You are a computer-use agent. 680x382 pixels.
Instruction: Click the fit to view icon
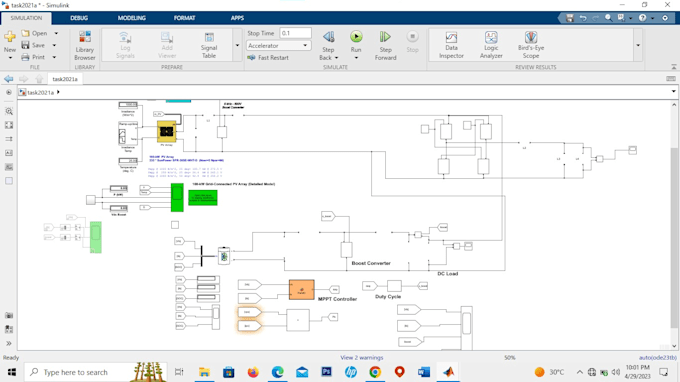coord(9,125)
